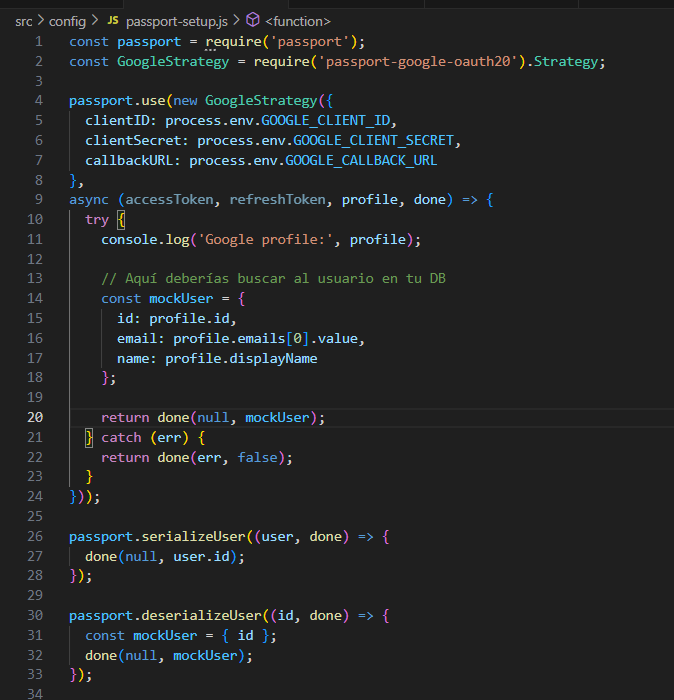Click 'Google profile:' string on line 11
Screen dimensions: 674x700
coord(266,240)
